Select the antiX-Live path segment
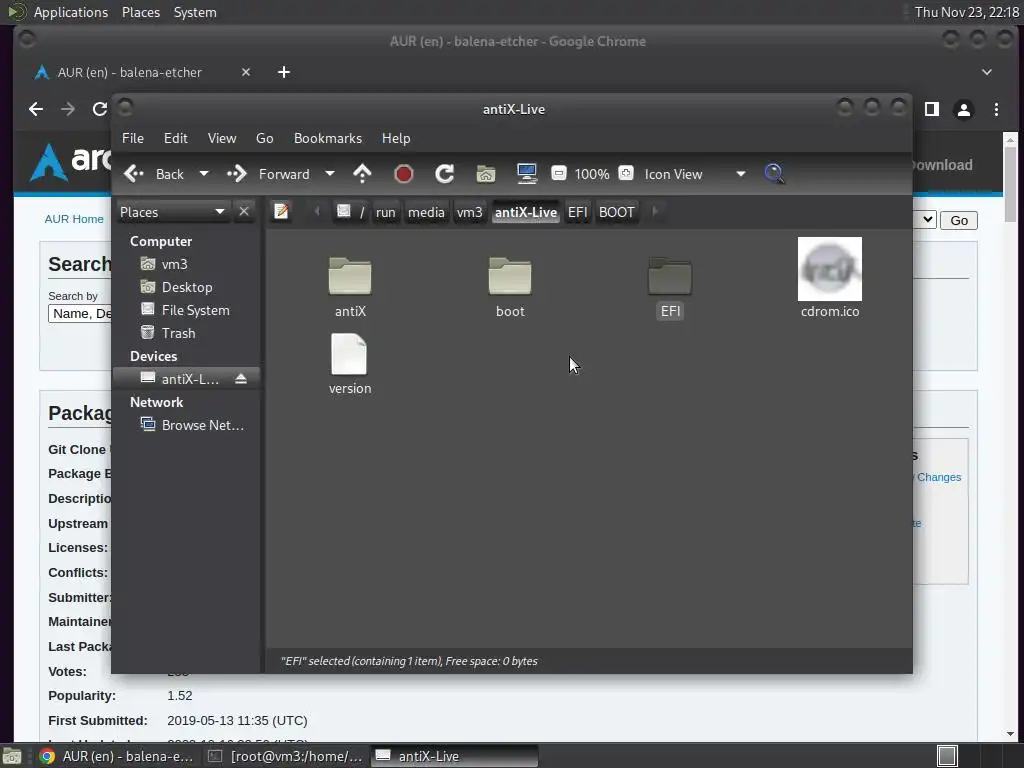The width and height of the screenshot is (1024, 768). point(526,212)
